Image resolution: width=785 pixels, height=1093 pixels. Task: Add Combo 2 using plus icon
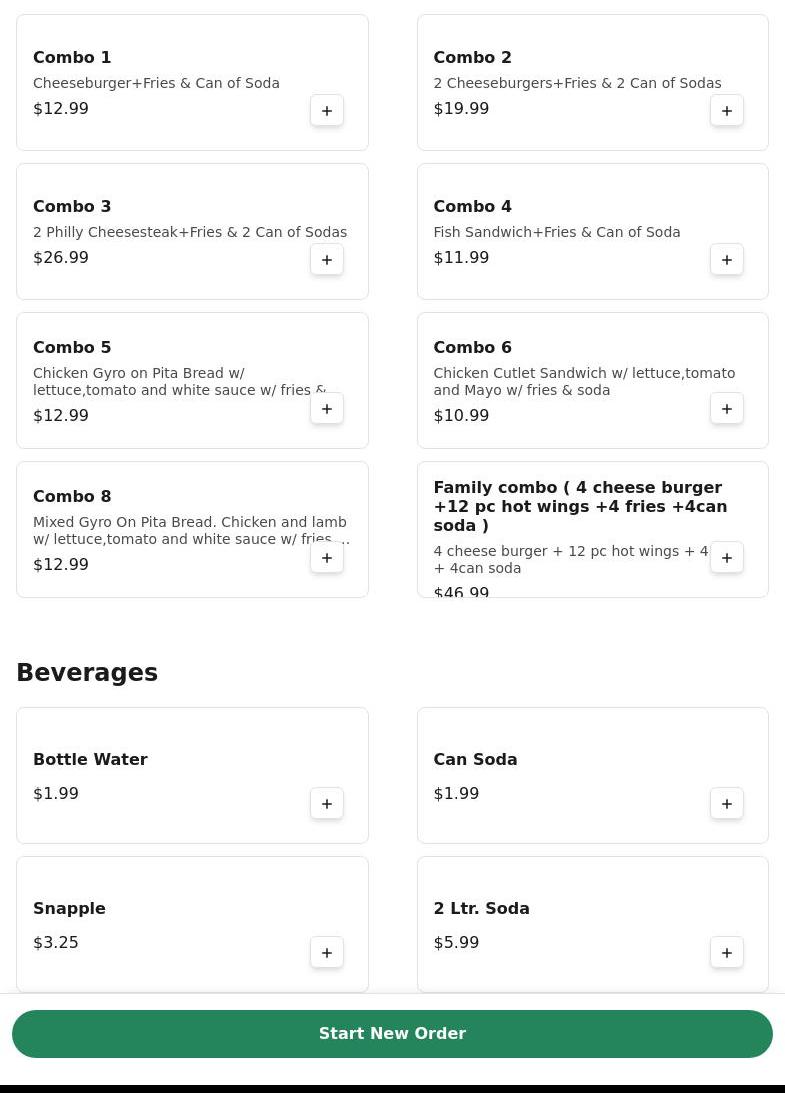727,111
